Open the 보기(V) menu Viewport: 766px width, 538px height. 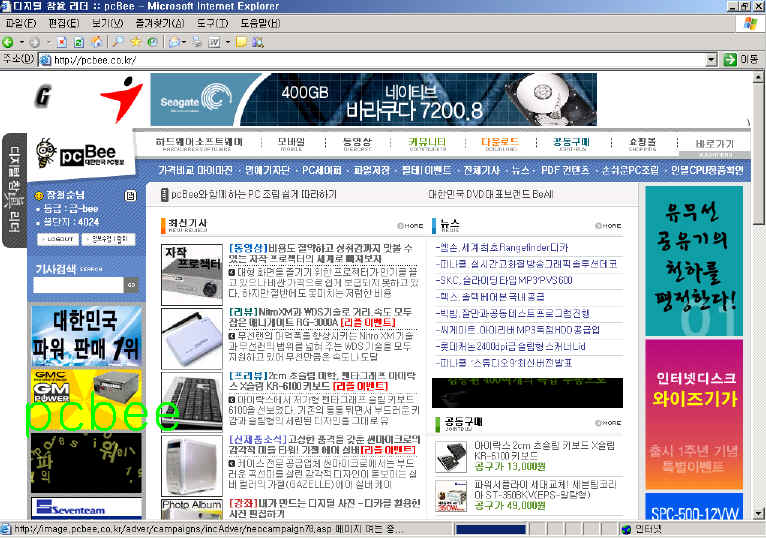click(107, 23)
